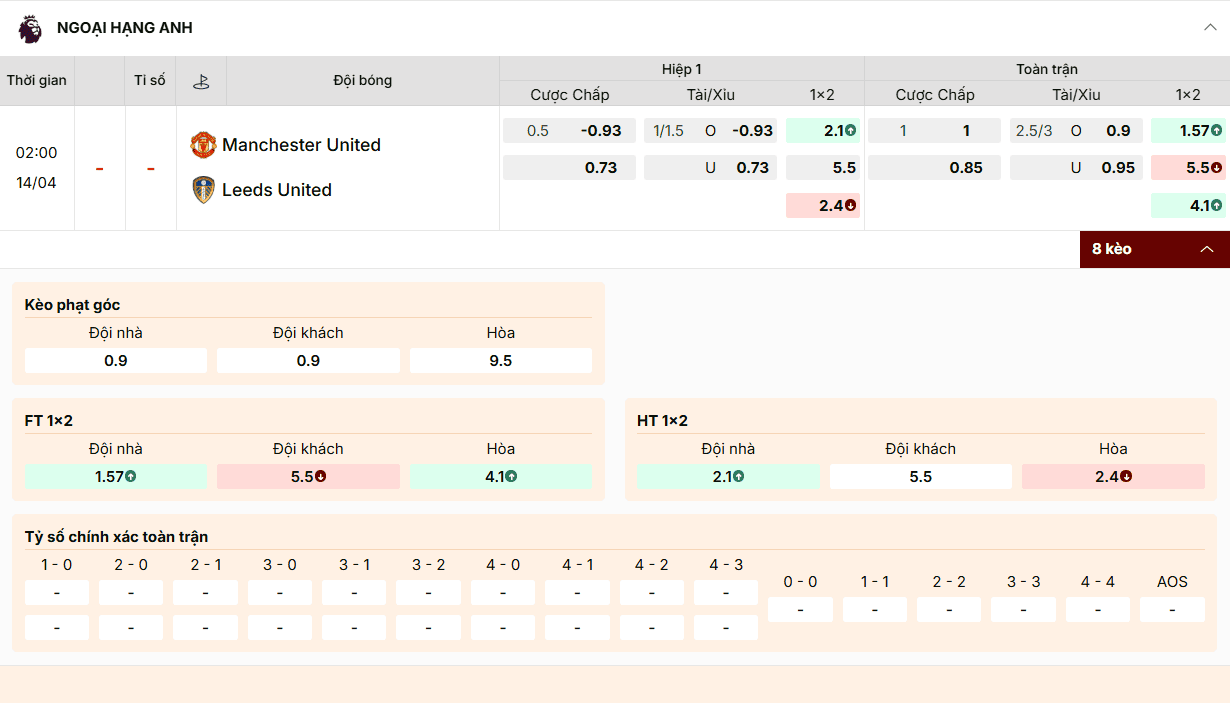Viewport: 1230px width, 703px height.
Task: Click the corner flag icon in the table header
Action: pos(201,80)
